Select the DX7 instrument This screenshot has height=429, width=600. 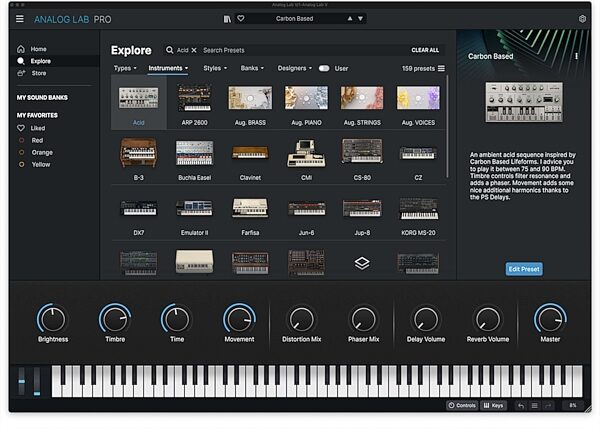pos(139,214)
